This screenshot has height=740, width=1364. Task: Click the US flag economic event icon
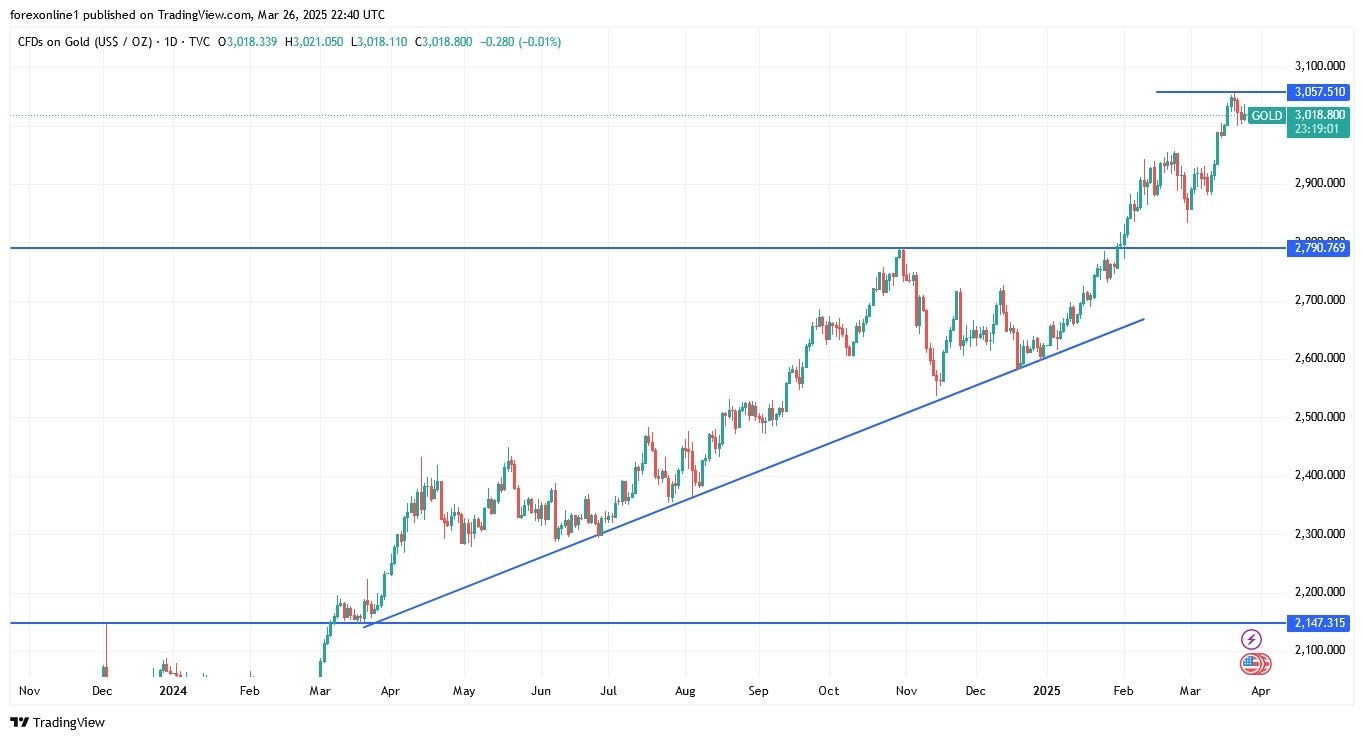(x=1251, y=663)
